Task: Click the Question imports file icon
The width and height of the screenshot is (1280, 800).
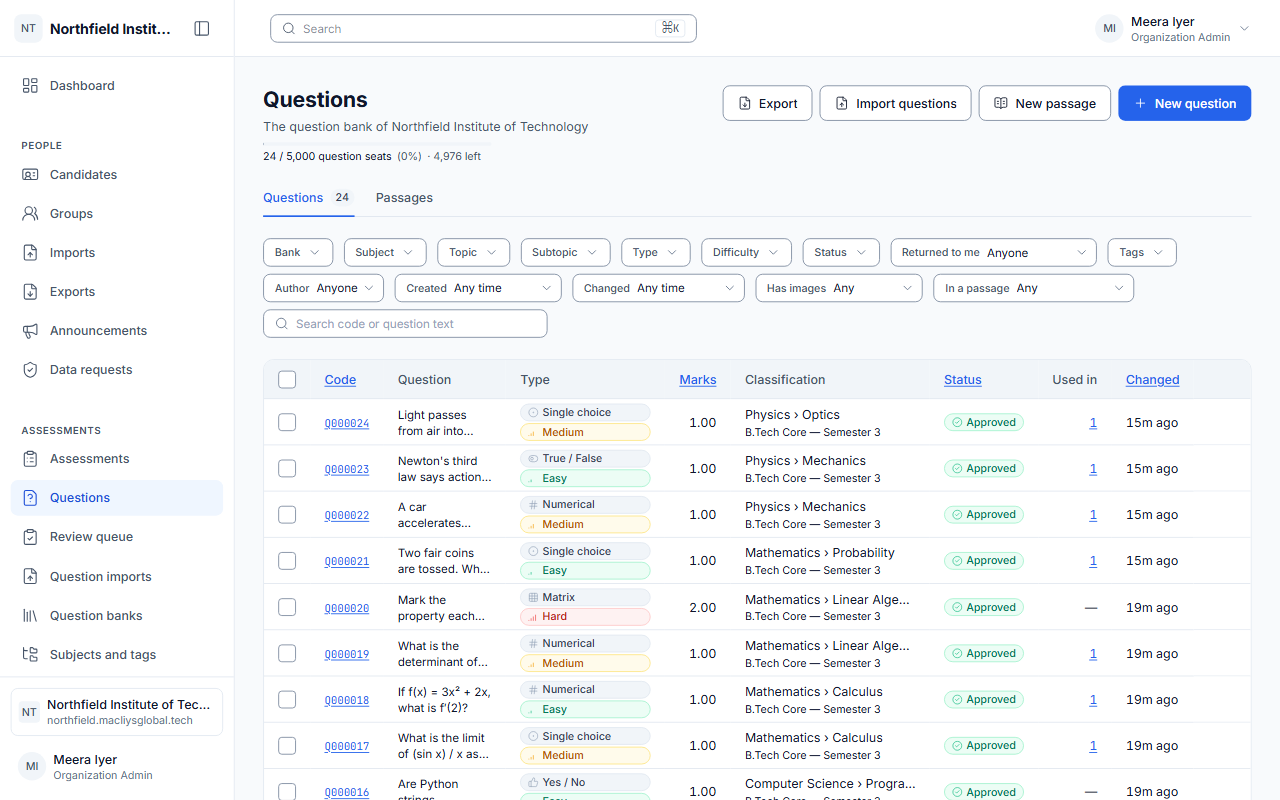Action: click(x=30, y=577)
